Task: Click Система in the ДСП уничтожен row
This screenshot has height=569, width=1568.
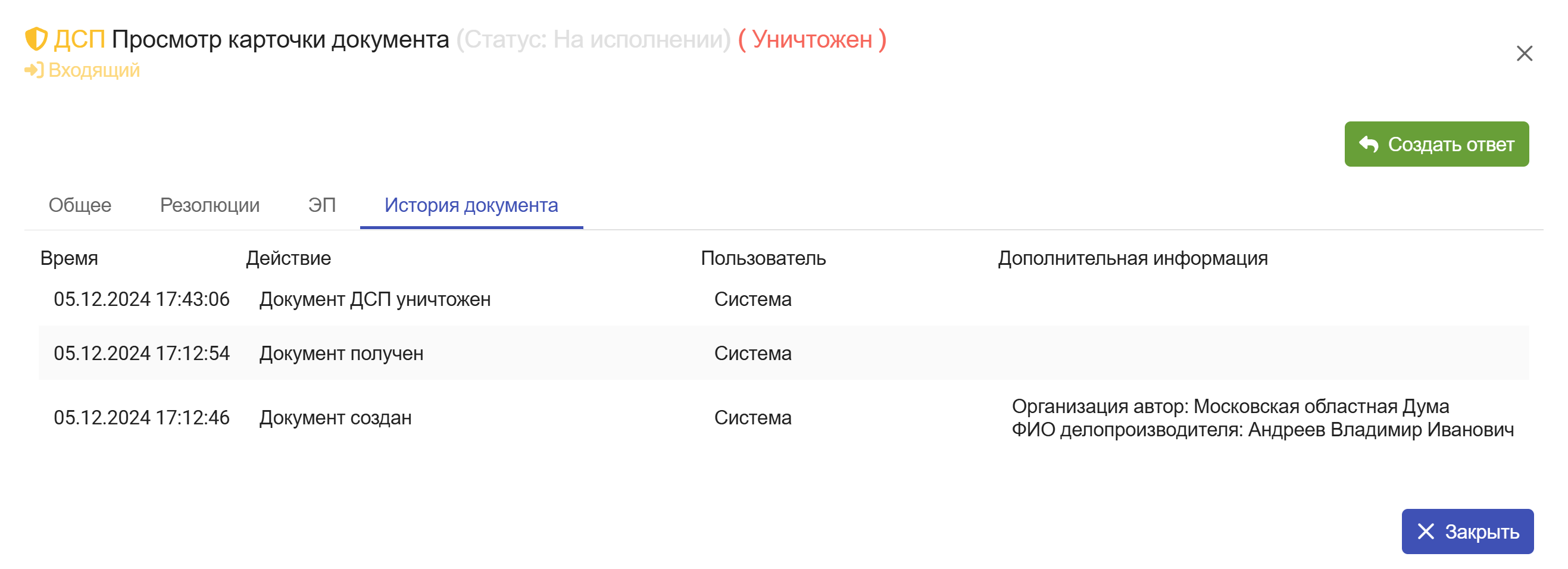Action: point(753,299)
